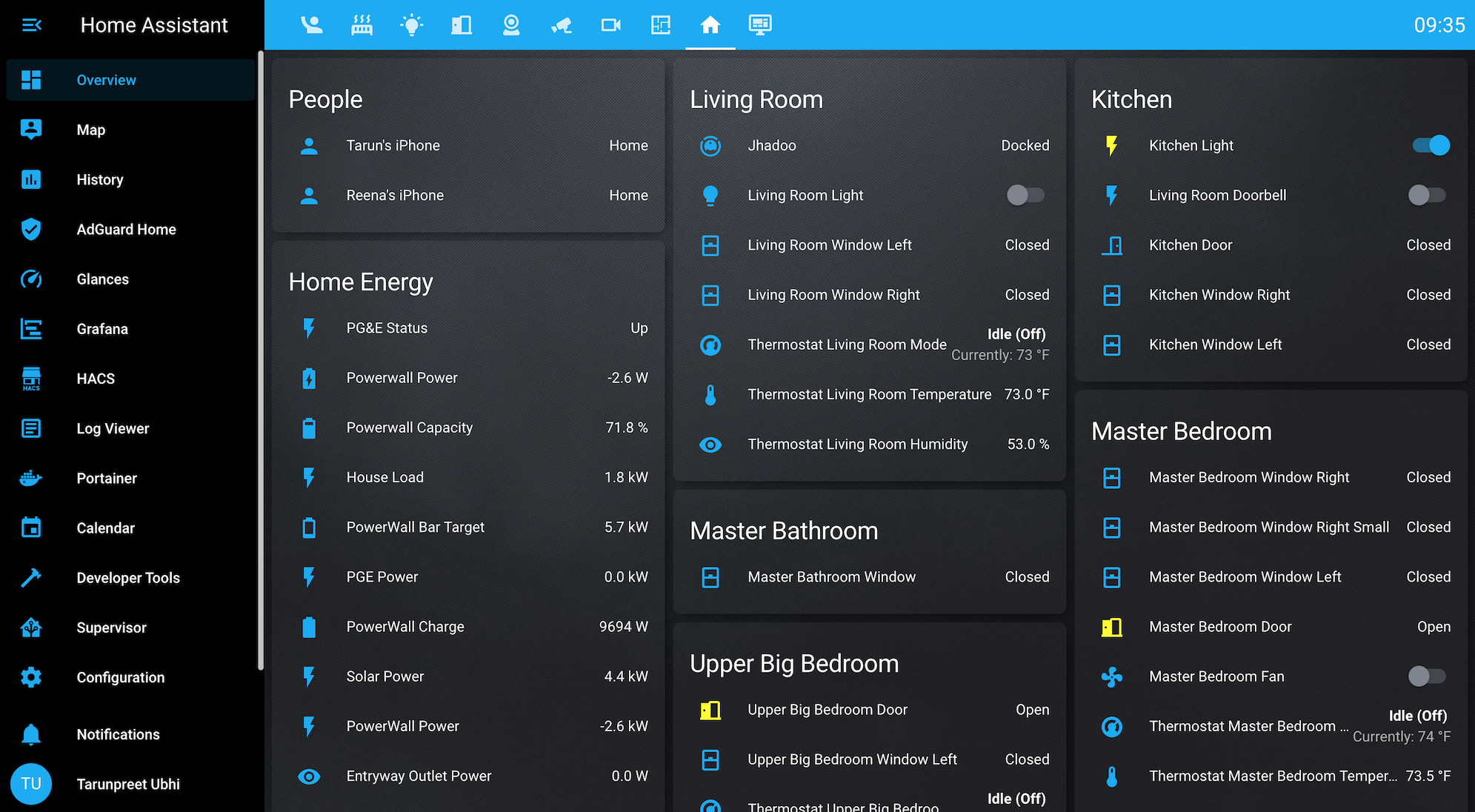1475x812 pixels.
Task: Open Developer Tools from the sidebar
Action: point(128,578)
